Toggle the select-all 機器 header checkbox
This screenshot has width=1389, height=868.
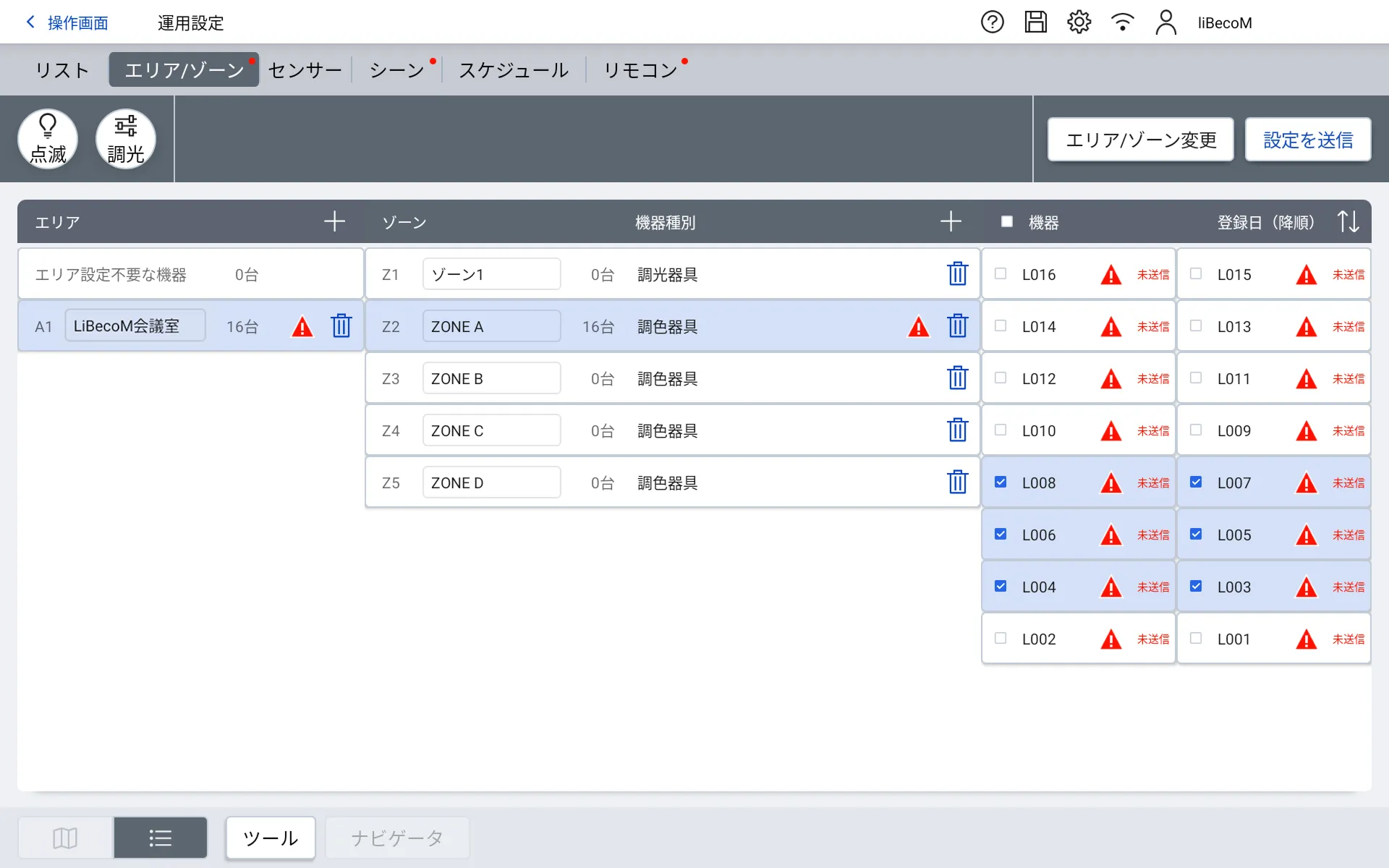[1006, 221]
